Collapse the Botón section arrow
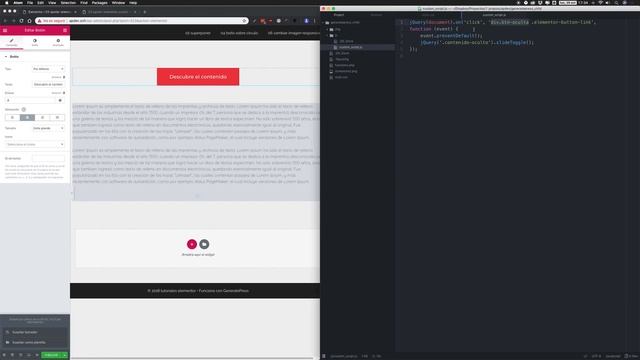This screenshot has width=640, height=360. 6,57
